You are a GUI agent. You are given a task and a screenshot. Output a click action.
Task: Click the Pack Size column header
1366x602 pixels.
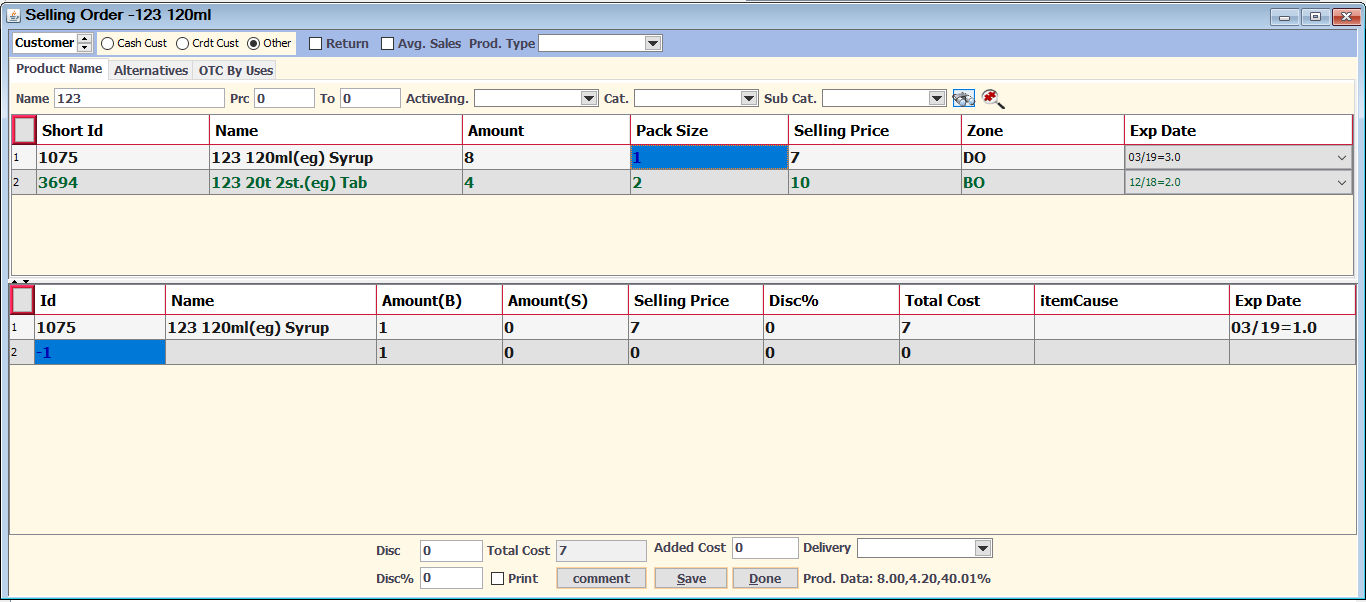[709, 130]
